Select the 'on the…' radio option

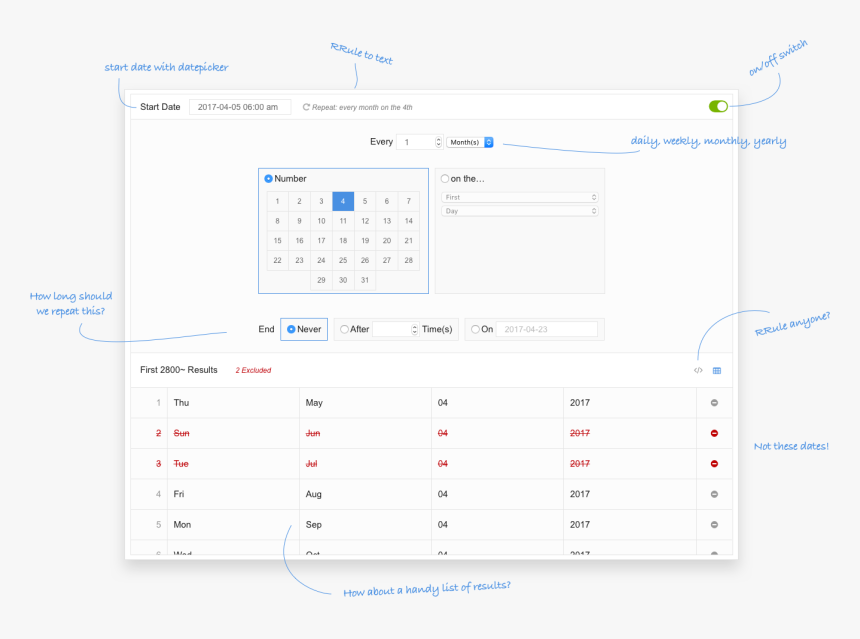(x=445, y=178)
